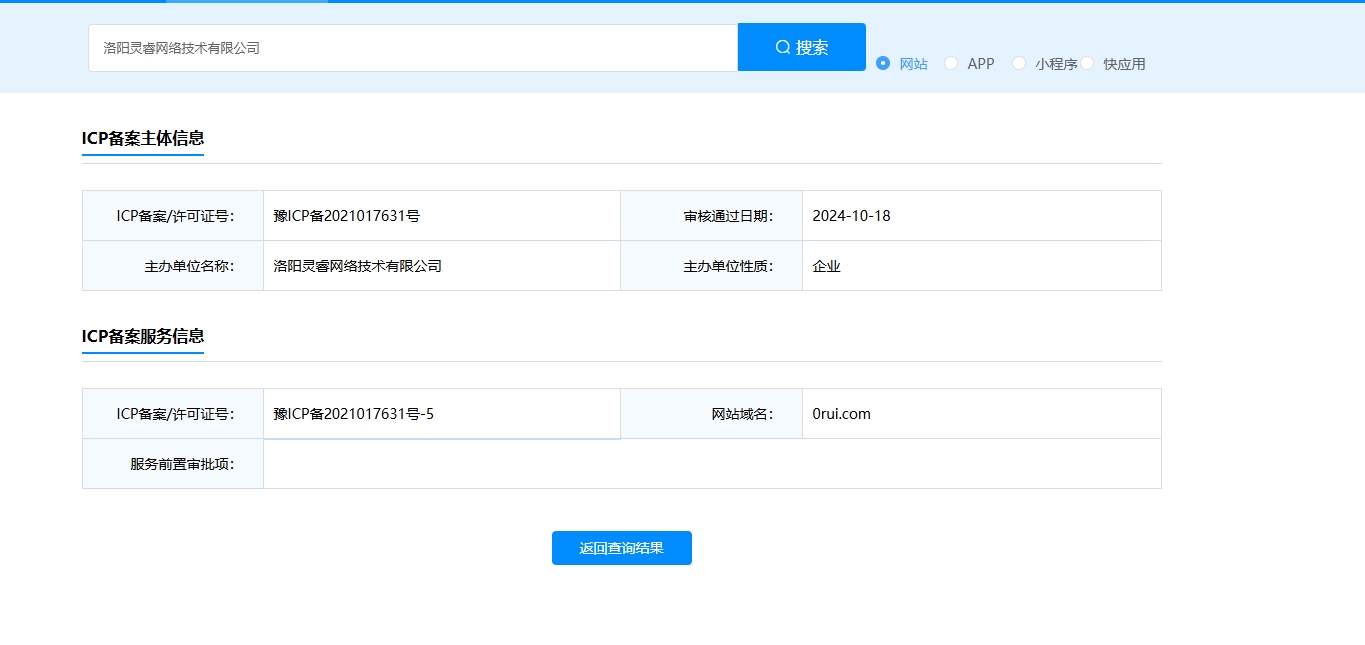Click 洛阳灵睿网络技术有限公司 in the table
The height and width of the screenshot is (645, 1365).
click(357, 266)
